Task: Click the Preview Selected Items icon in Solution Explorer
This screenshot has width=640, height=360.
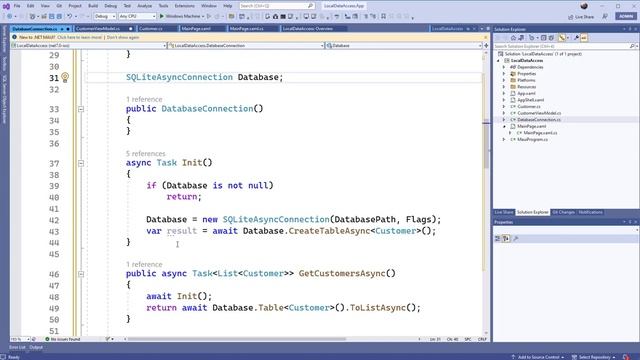Action: click(x=584, y=38)
